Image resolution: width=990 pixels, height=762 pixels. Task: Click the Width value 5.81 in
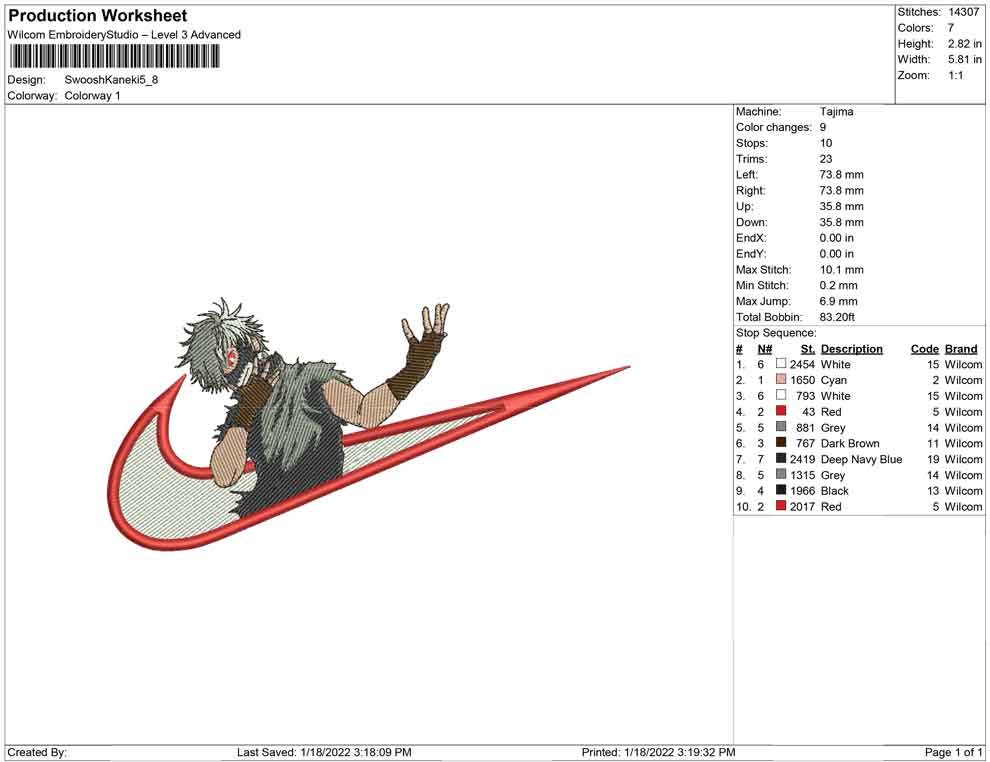tap(965, 59)
